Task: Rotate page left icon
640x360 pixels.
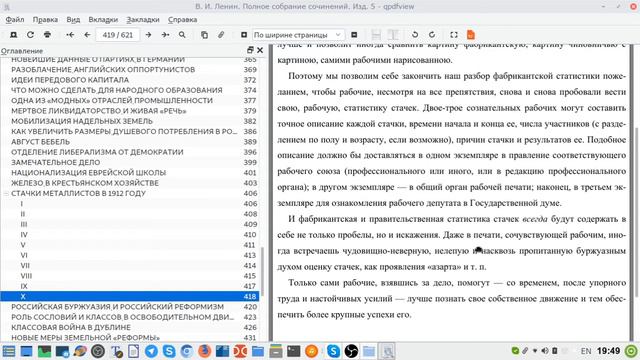Action: coord(415,35)
